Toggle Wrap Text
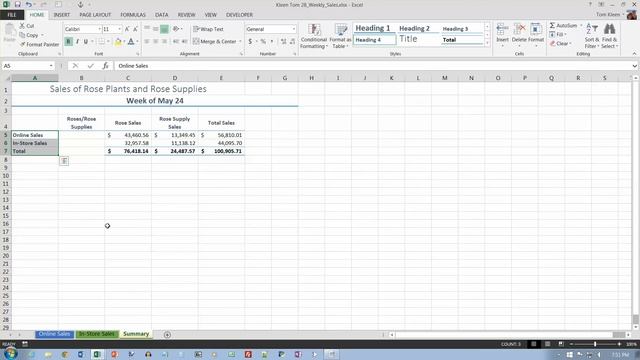This screenshot has height=360, width=640. coord(209,29)
